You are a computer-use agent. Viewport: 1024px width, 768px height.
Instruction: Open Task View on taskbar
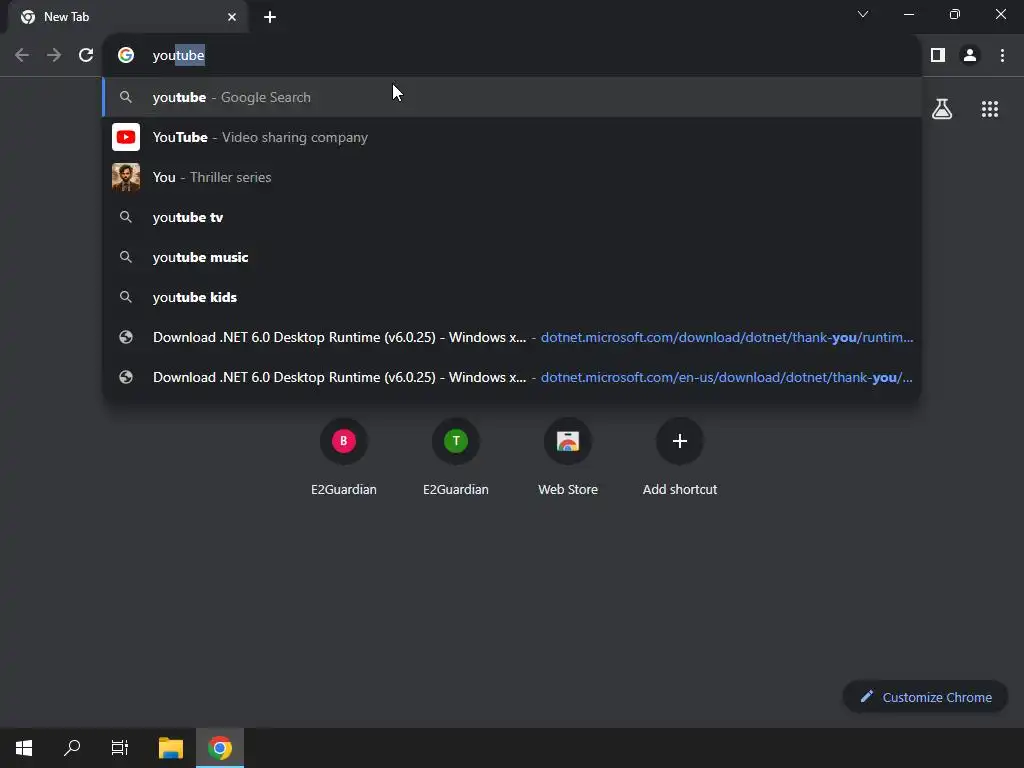120,748
